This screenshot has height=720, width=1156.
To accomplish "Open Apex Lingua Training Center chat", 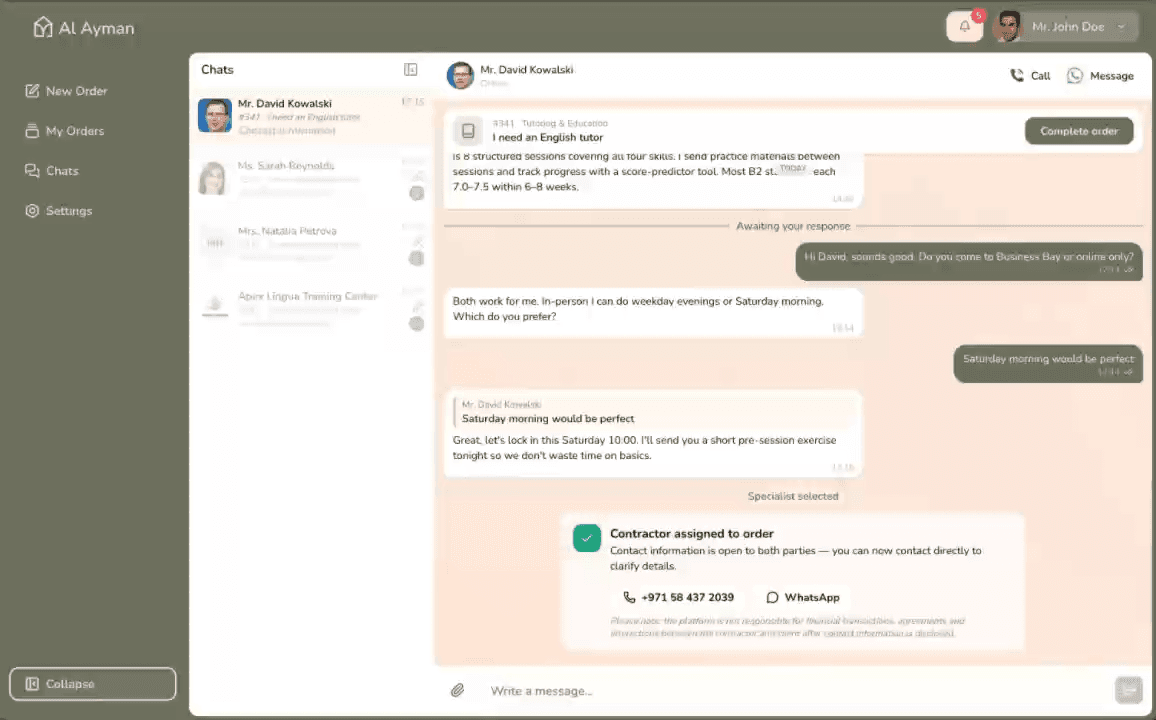I will 311,310.
